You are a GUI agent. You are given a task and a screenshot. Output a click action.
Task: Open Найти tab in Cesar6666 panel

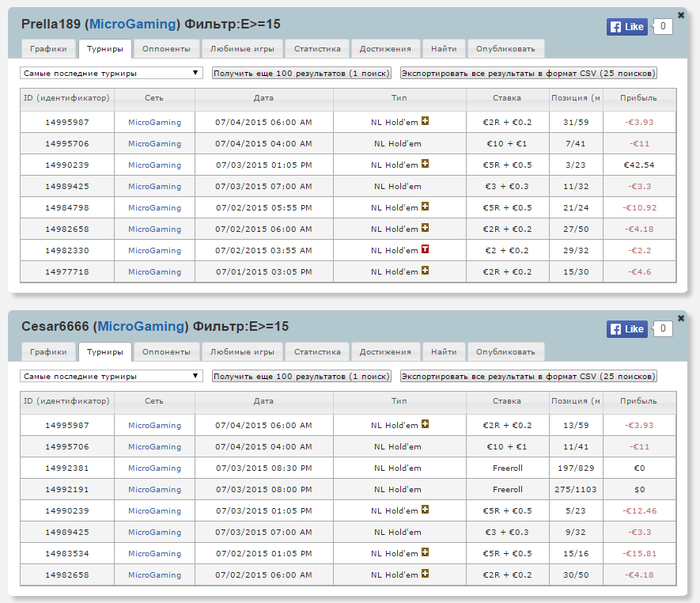[444, 352]
